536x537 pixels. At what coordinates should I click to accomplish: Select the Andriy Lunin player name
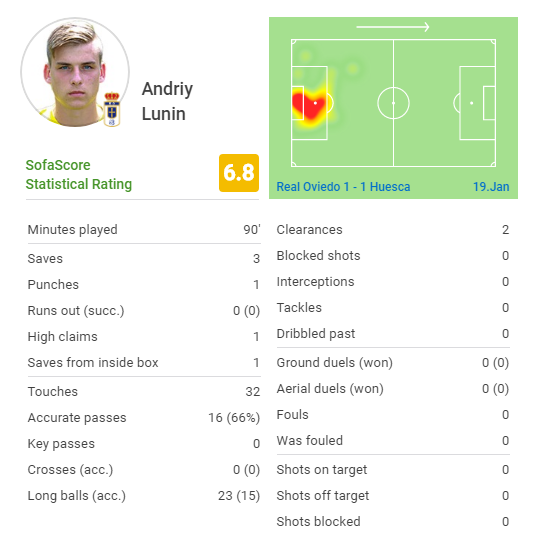click(167, 101)
